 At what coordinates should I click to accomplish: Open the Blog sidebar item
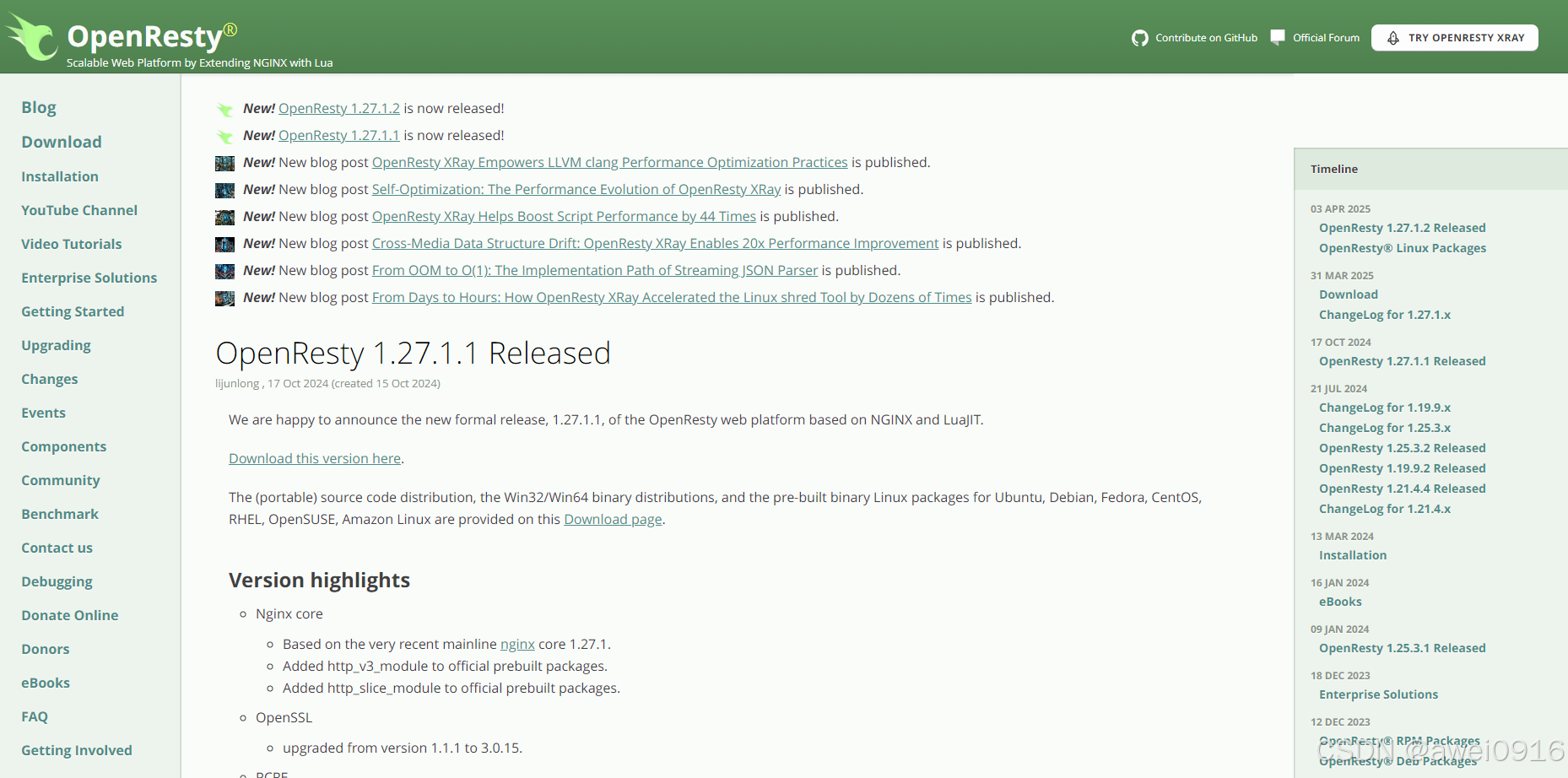[39, 107]
